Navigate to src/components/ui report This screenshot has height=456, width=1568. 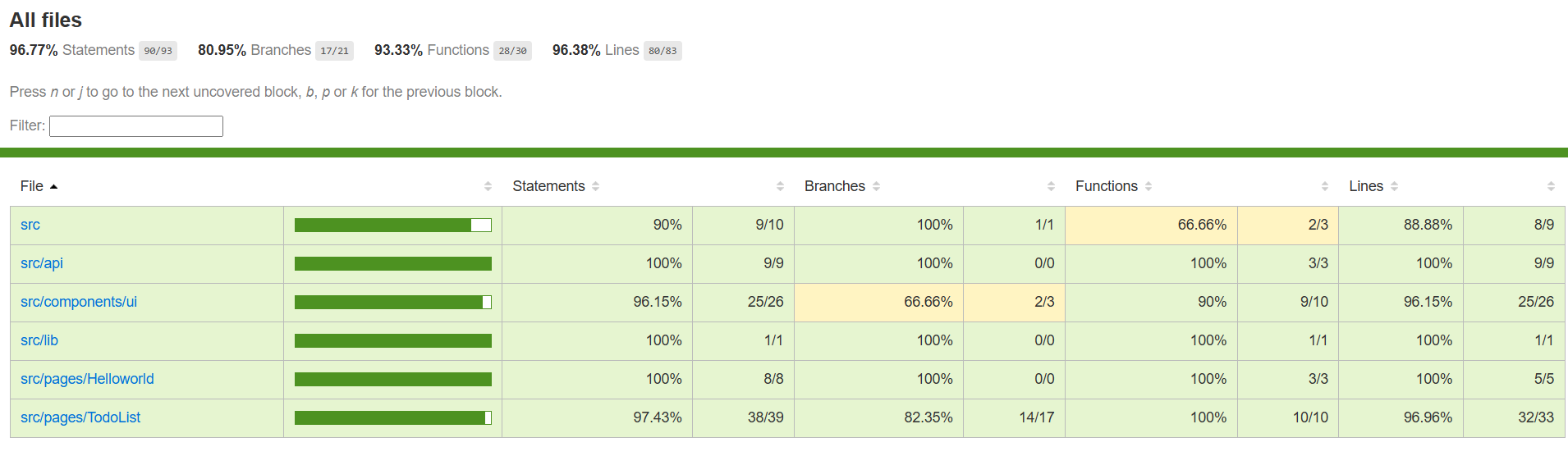(x=79, y=302)
